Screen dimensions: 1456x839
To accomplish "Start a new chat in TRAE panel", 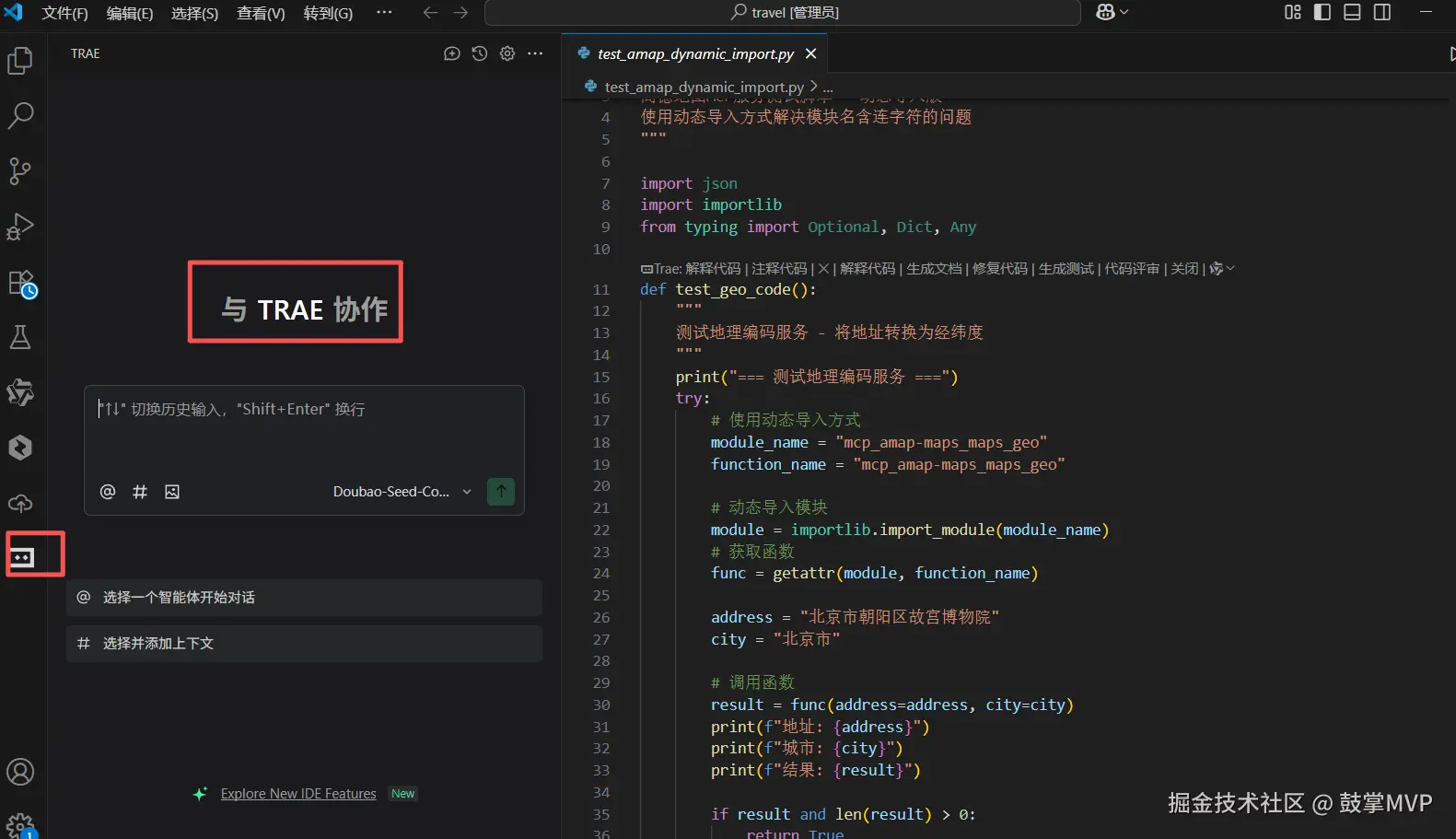I will pos(451,53).
